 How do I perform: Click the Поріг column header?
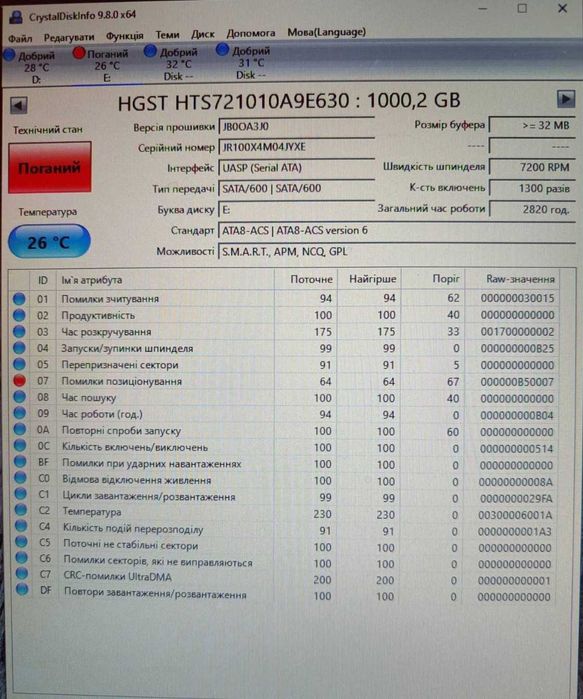pyautogui.click(x=433, y=279)
